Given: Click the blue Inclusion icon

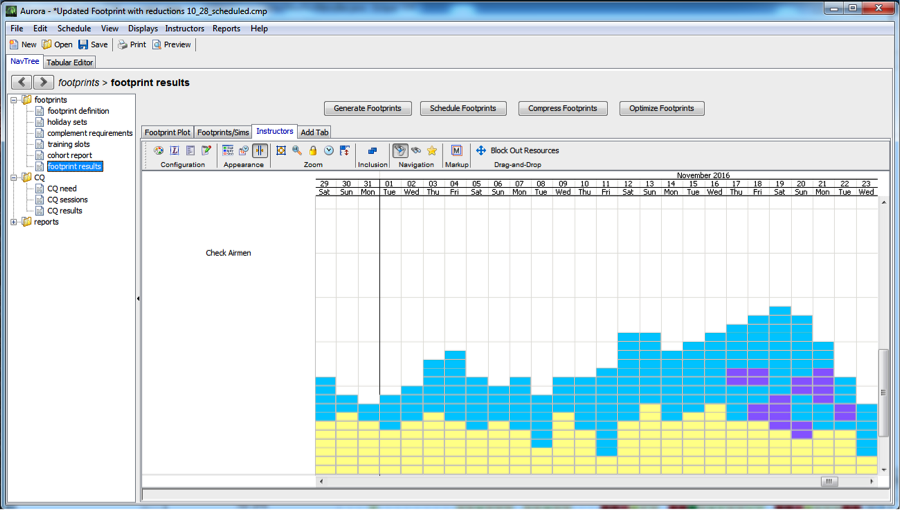Looking at the screenshot, I should (372, 151).
